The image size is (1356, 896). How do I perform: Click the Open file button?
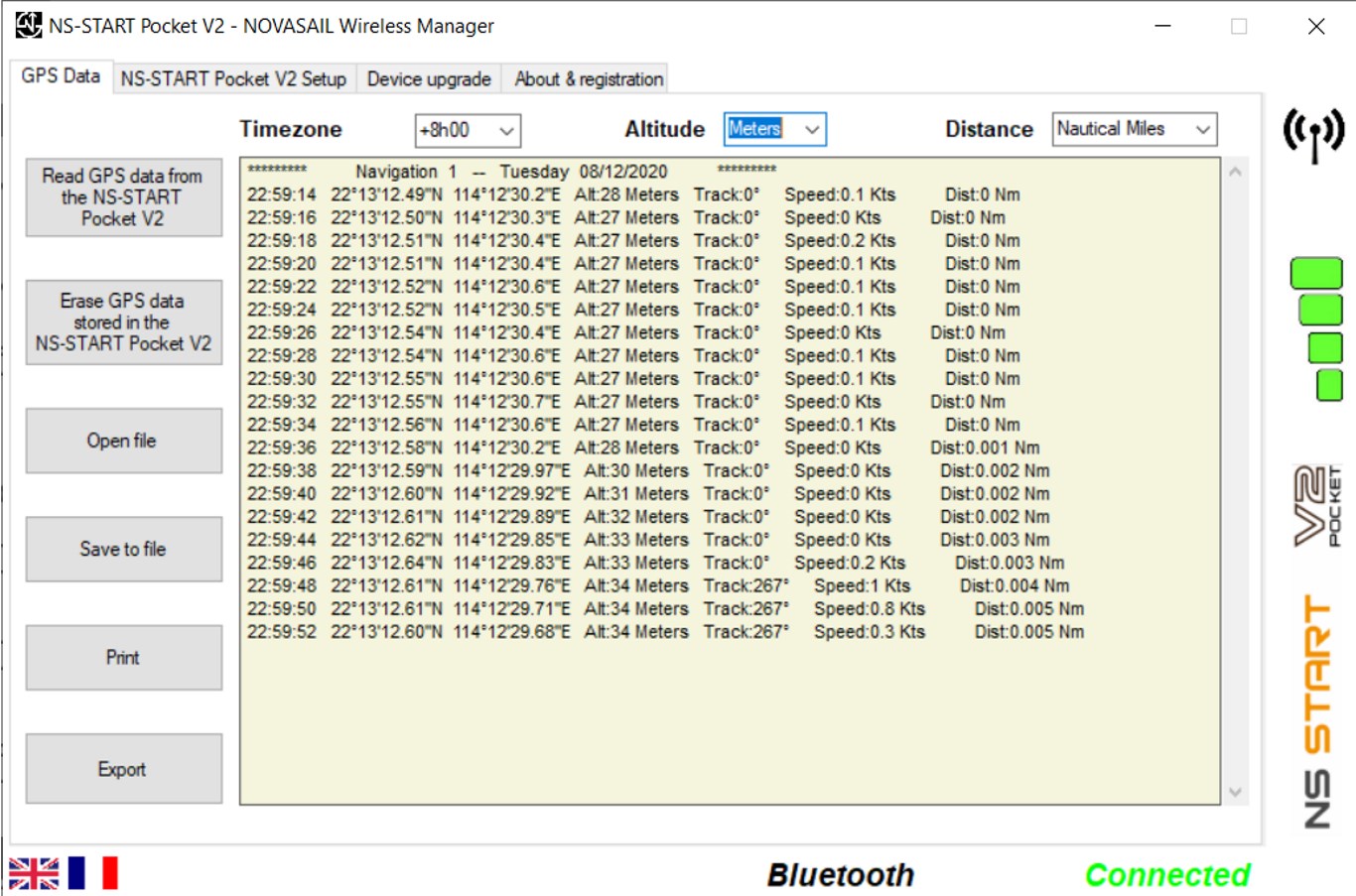124,441
